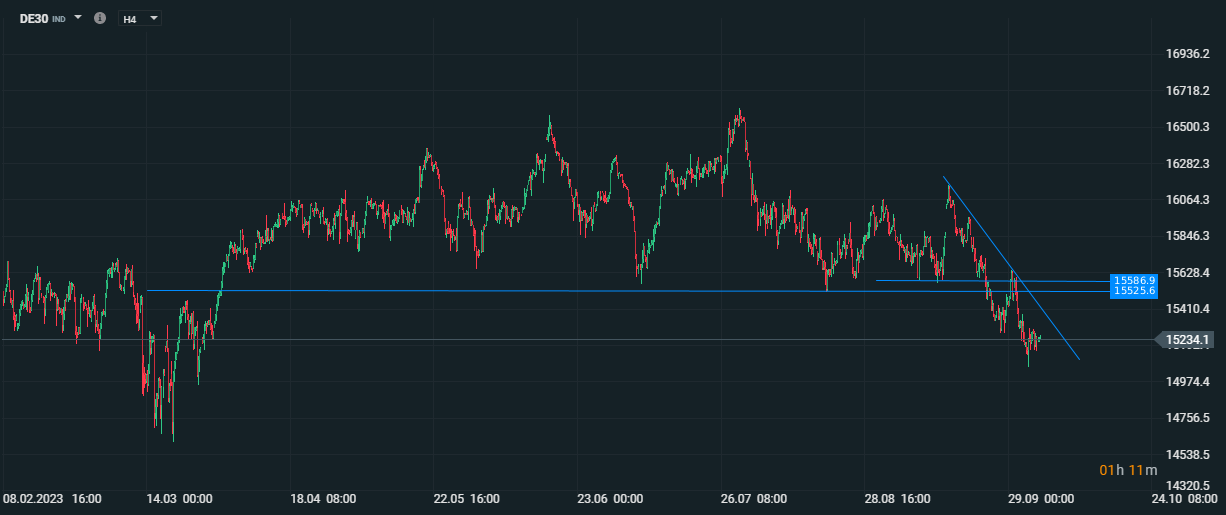1226x515 pixels.
Task: Click the 22.05 16:00 time label
Action: (467, 498)
